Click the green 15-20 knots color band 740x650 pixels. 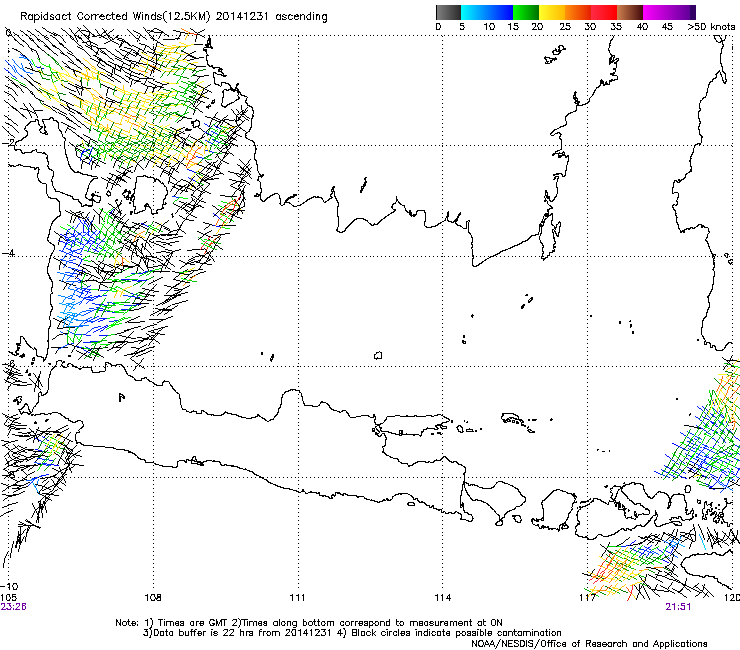point(526,12)
